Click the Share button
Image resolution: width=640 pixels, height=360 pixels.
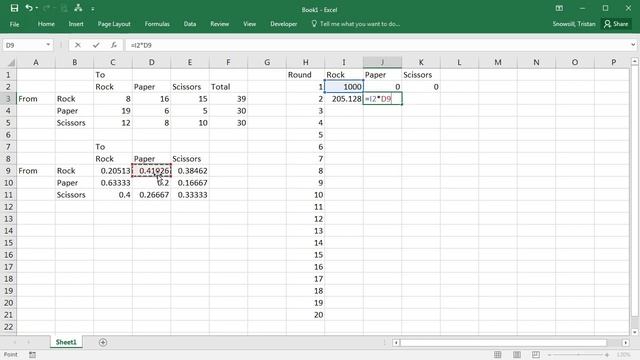tap(616, 24)
